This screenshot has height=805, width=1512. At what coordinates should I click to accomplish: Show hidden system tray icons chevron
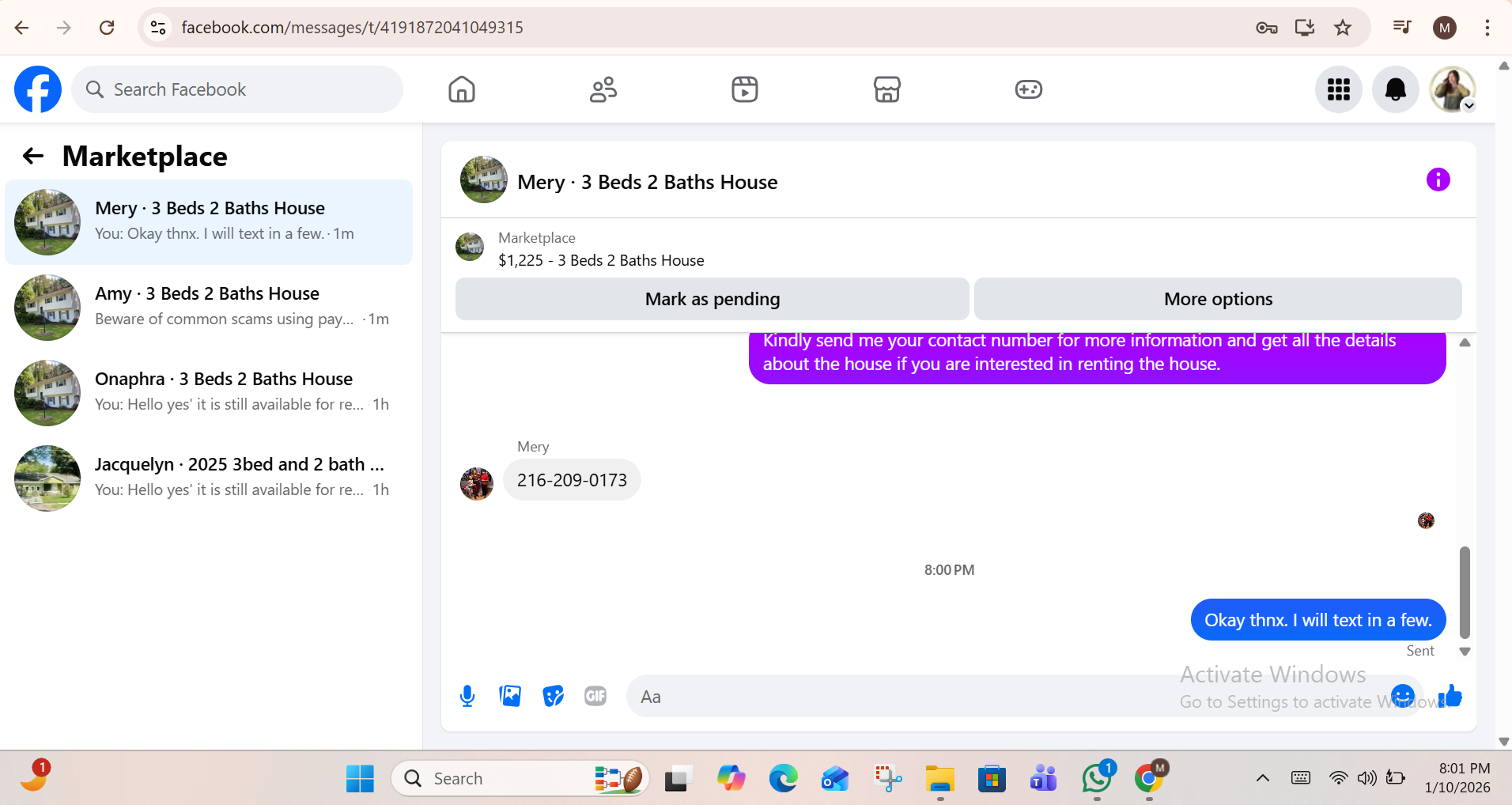tap(1263, 779)
